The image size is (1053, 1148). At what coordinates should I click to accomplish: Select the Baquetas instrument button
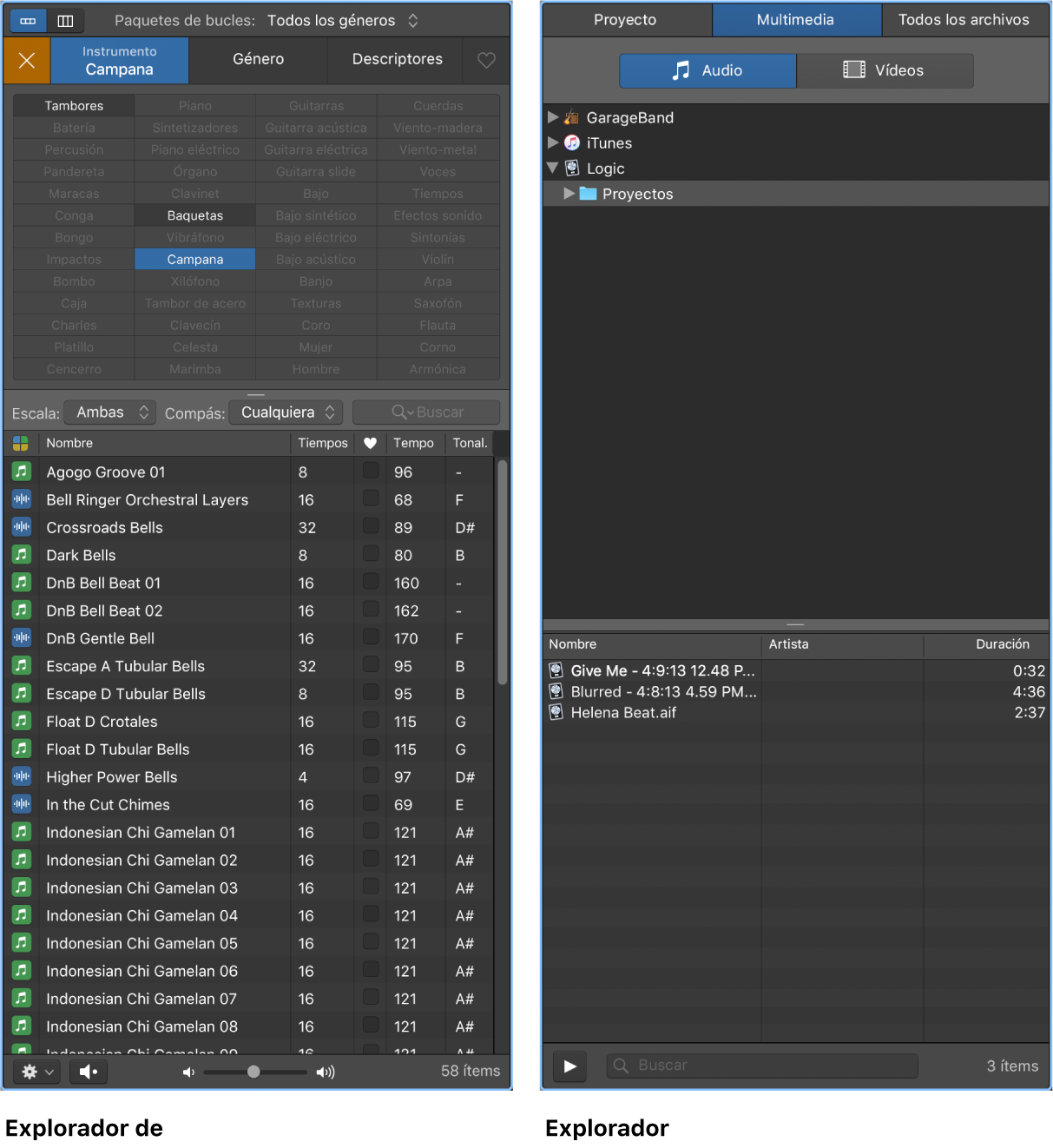(195, 215)
